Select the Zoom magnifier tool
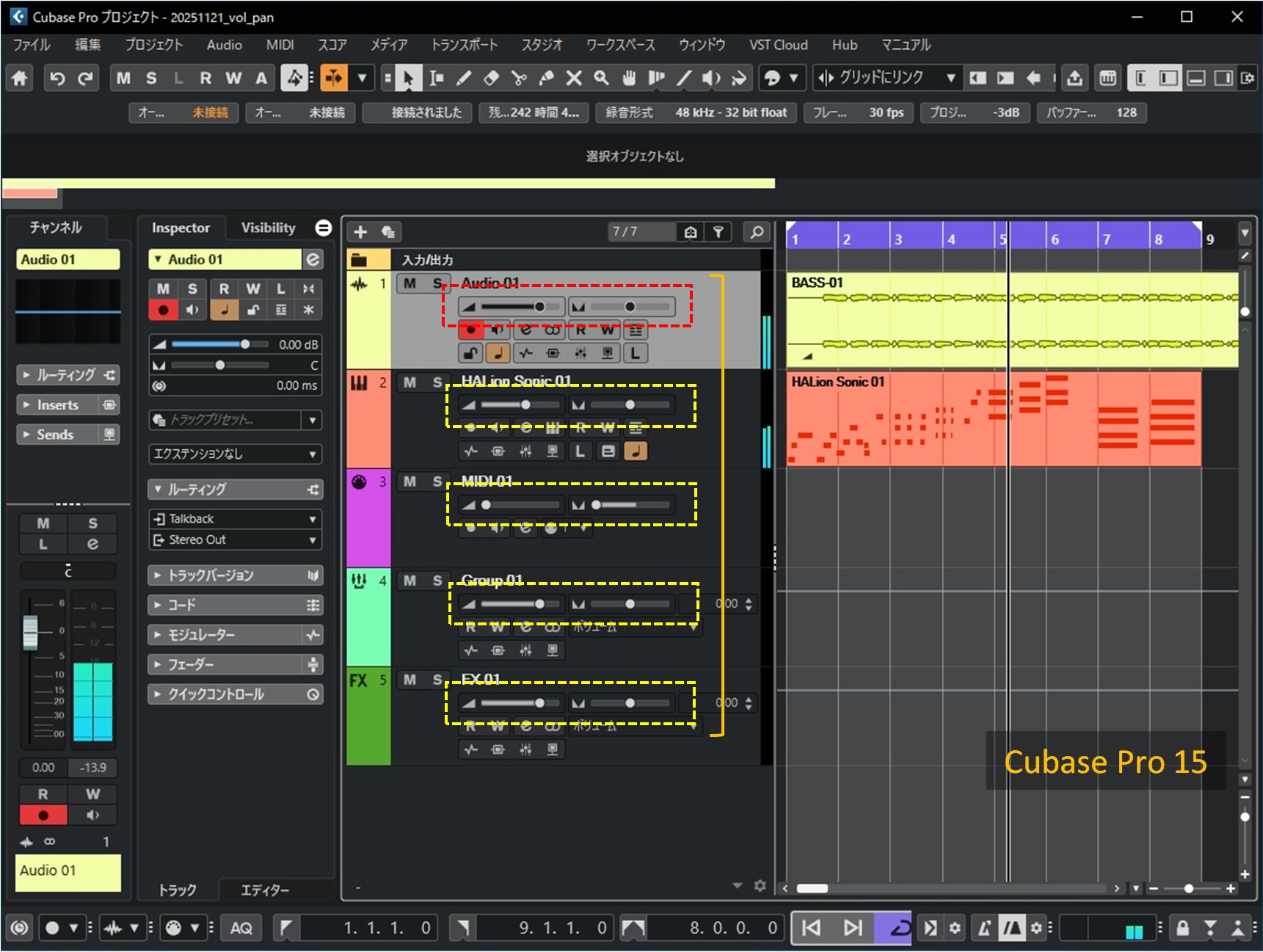1263x952 pixels. click(x=601, y=78)
